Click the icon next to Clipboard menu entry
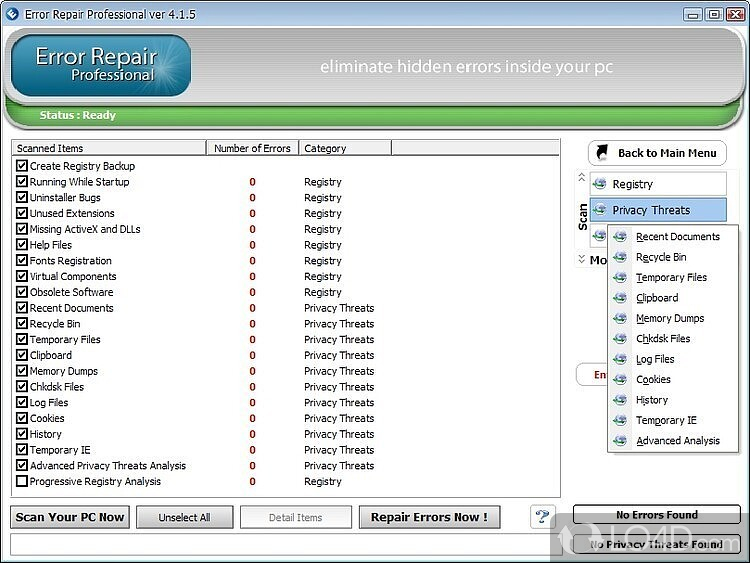The height and width of the screenshot is (563, 750). [621, 298]
